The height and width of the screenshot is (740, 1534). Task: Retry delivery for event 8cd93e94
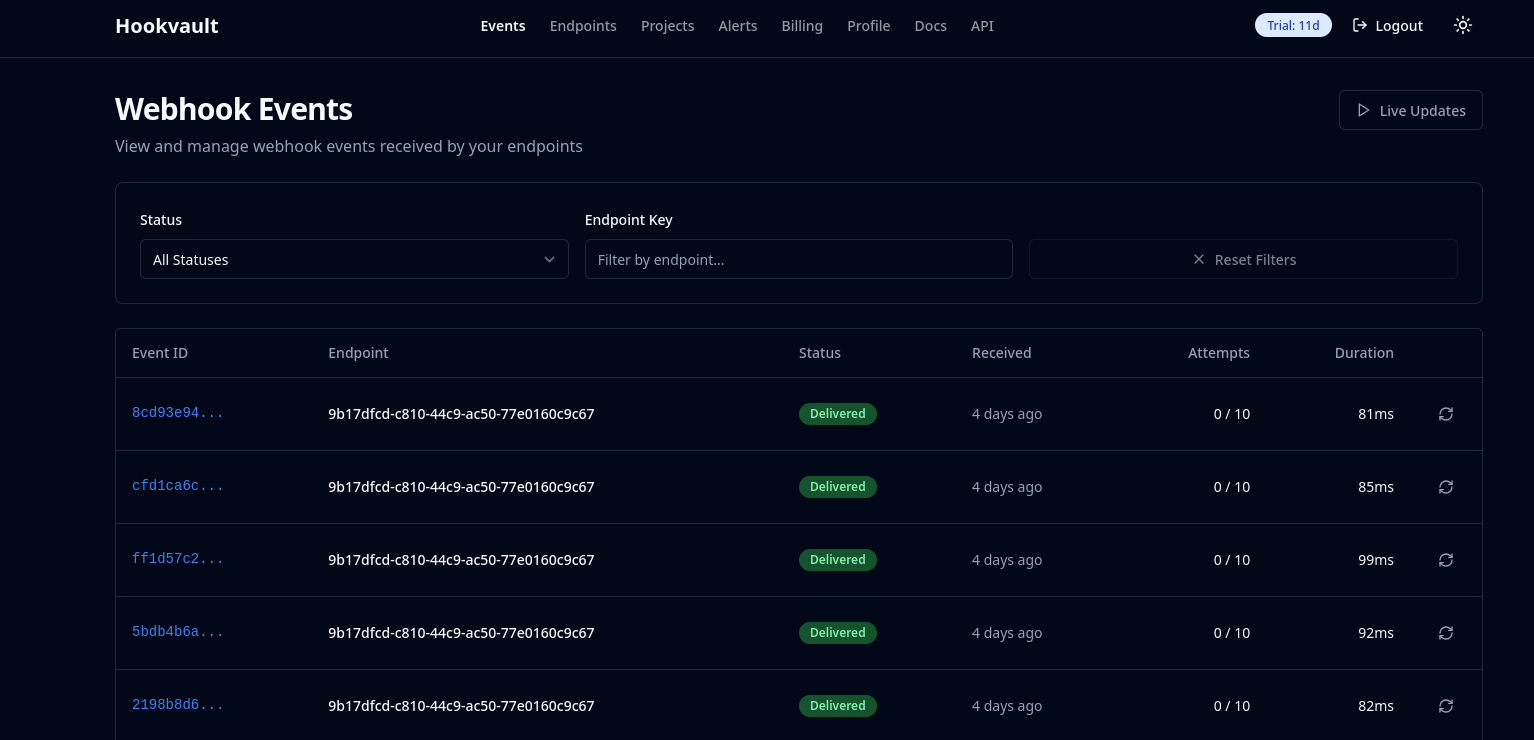(x=1446, y=413)
